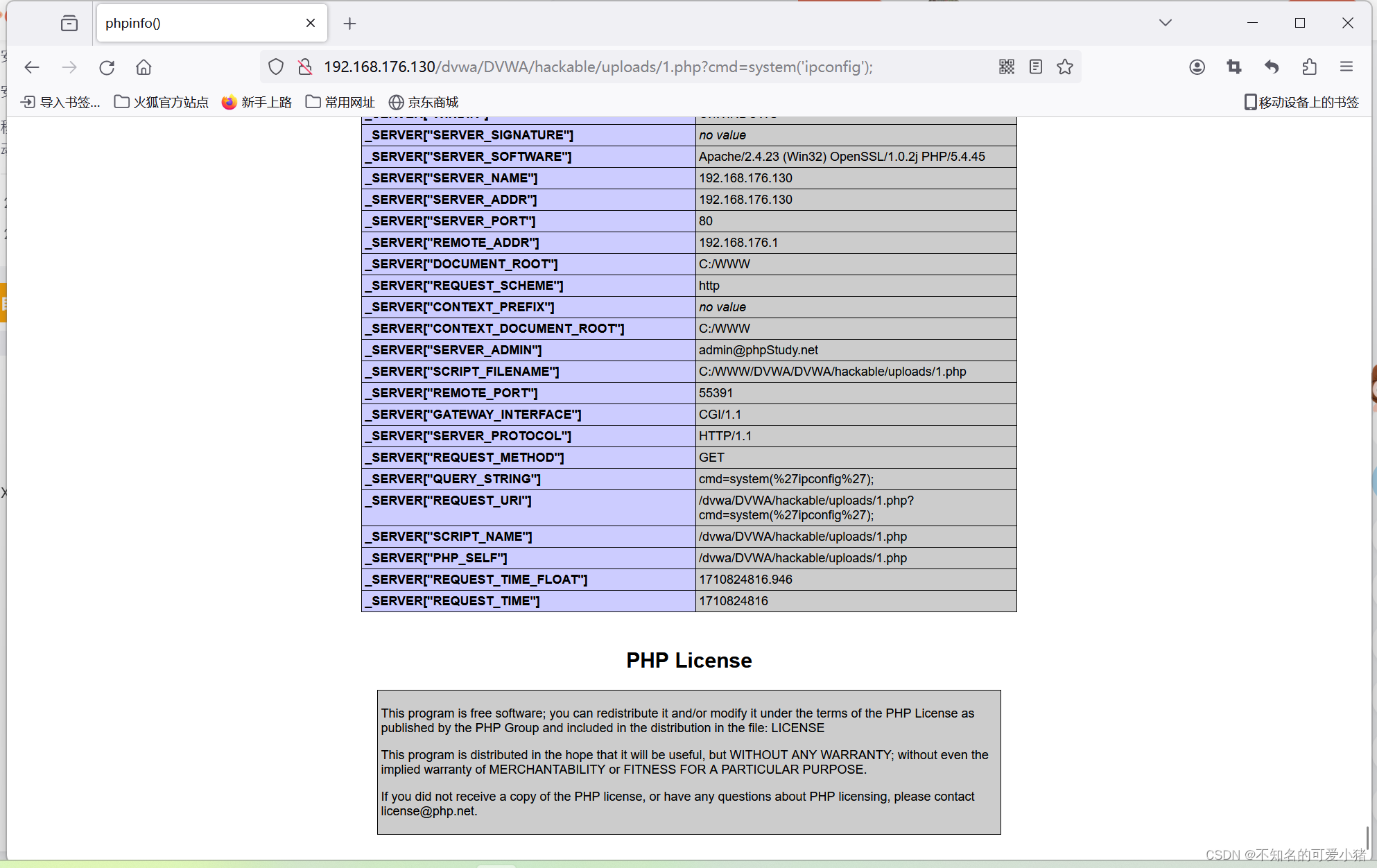
Task: Open 火狐官方站点 bookmarks folder
Action: [x=162, y=102]
